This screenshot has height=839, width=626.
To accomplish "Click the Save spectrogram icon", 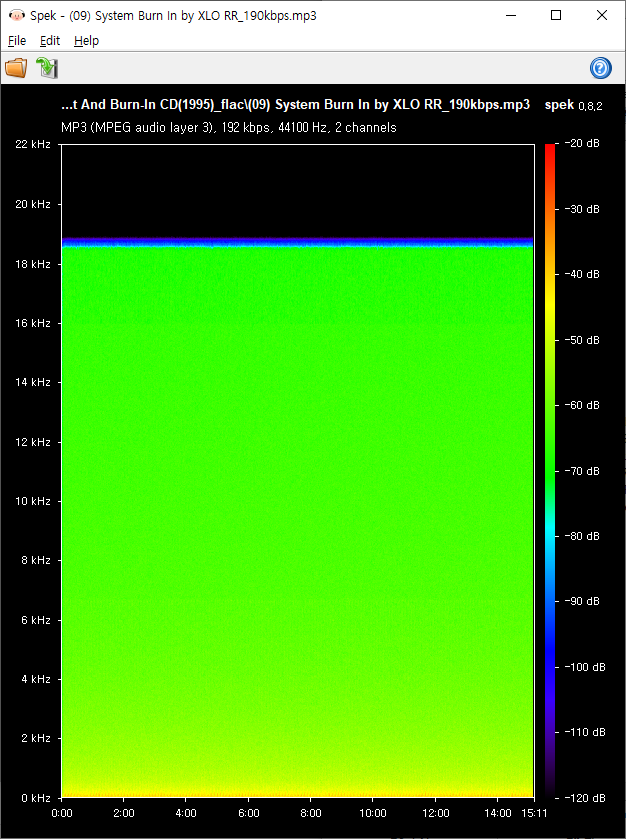I will pyautogui.click(x=47, y=68).
